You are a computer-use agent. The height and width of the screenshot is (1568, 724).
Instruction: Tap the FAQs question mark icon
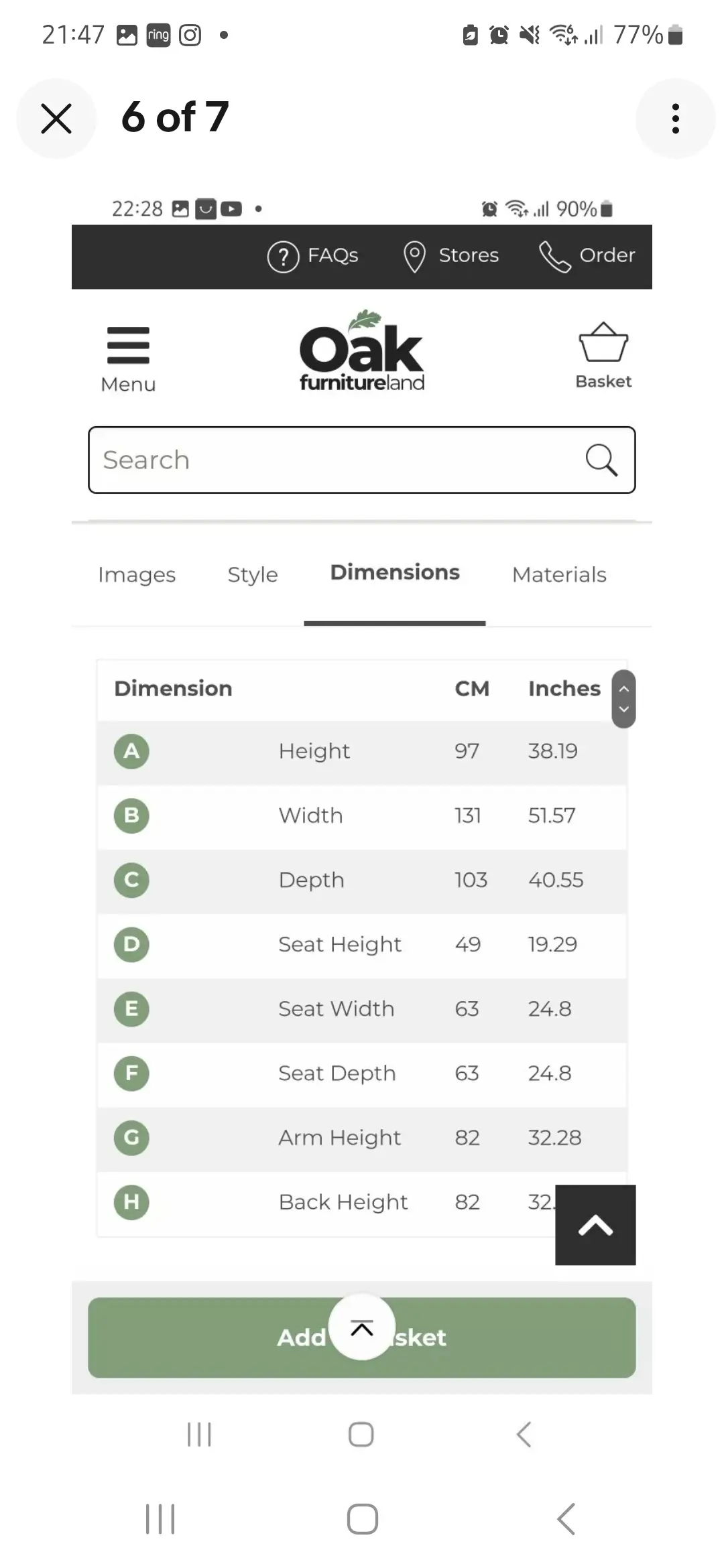[283, 256]
